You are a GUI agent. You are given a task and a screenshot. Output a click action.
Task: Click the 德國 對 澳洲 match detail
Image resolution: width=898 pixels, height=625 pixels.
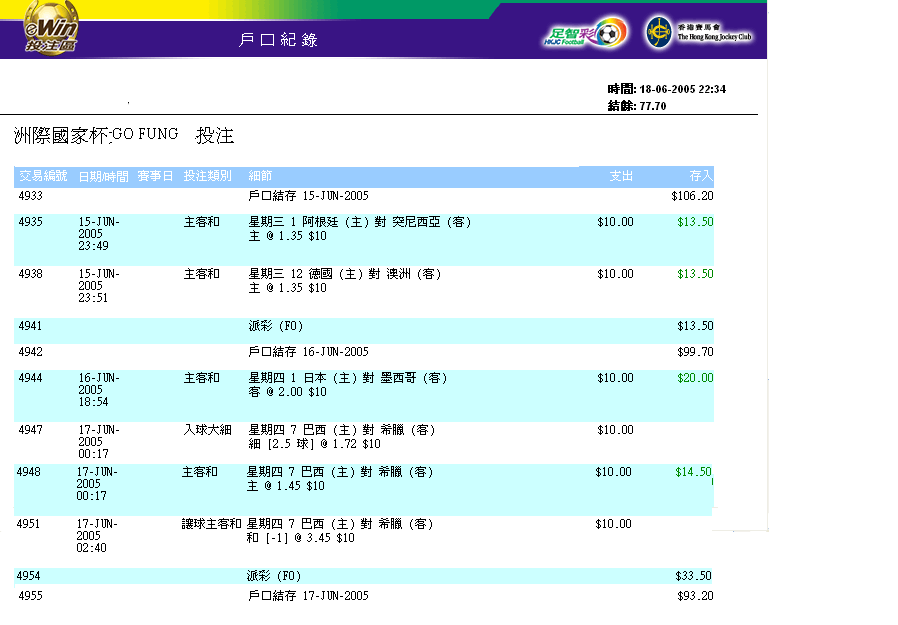tap(345, 274)
